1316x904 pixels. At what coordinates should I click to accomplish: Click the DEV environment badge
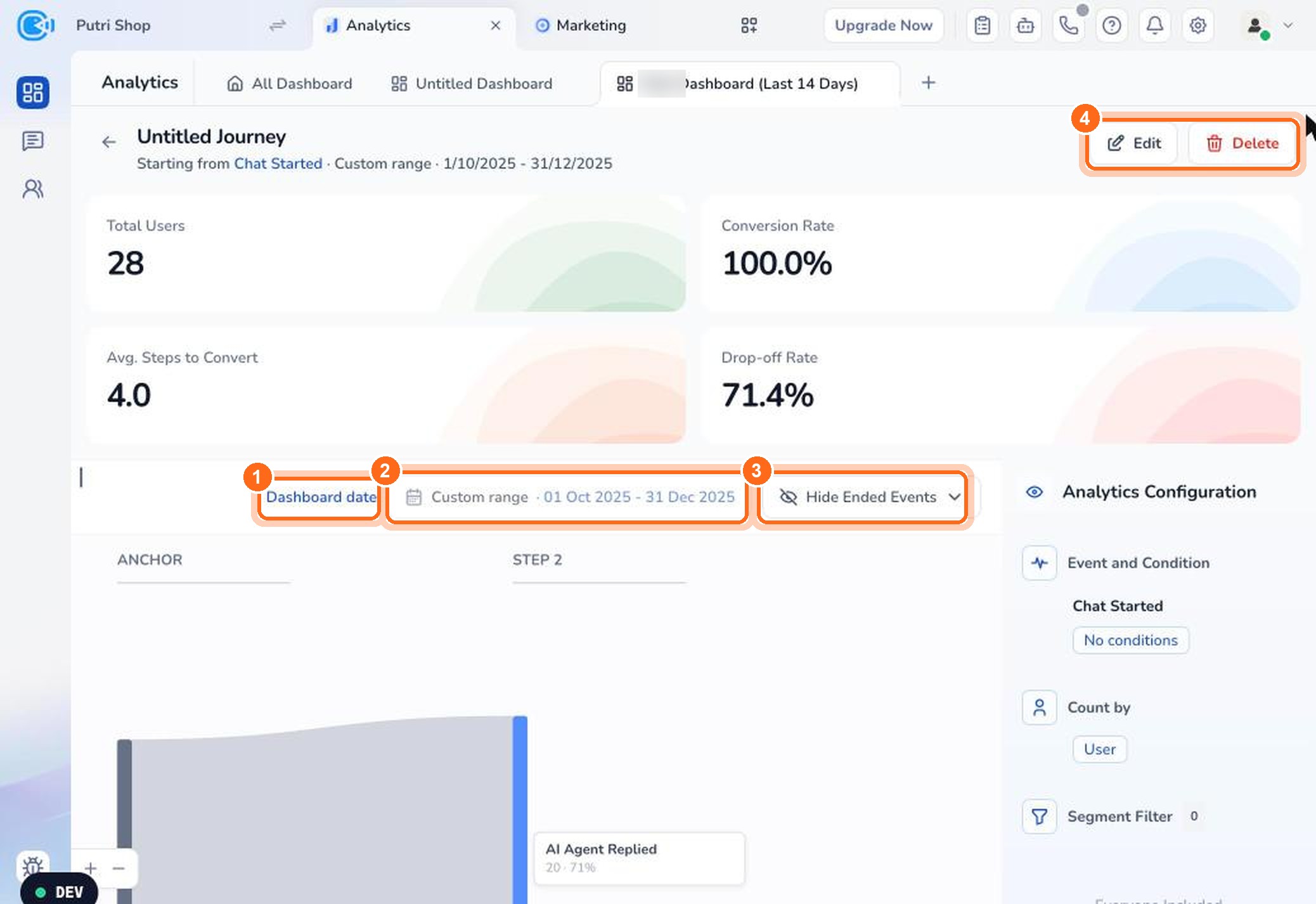(x=60, y=891)
